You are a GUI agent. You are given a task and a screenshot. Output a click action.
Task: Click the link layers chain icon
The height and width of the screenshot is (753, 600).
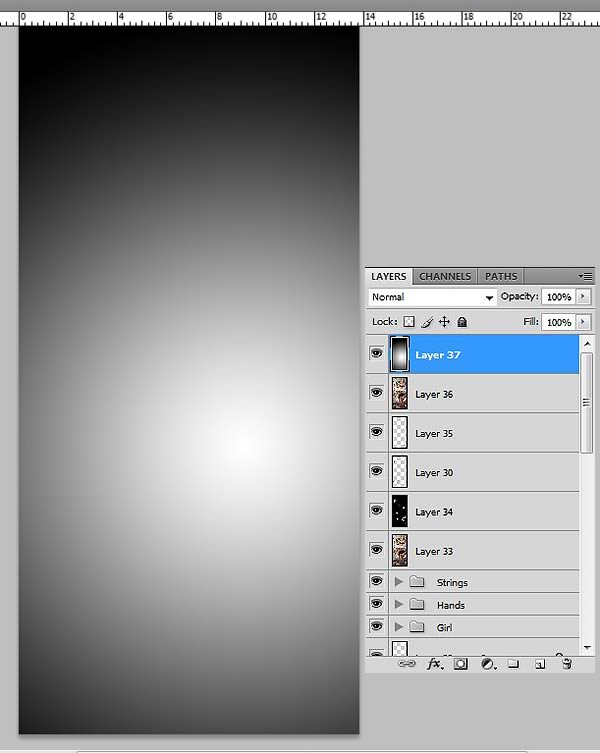tap(406, 664)
